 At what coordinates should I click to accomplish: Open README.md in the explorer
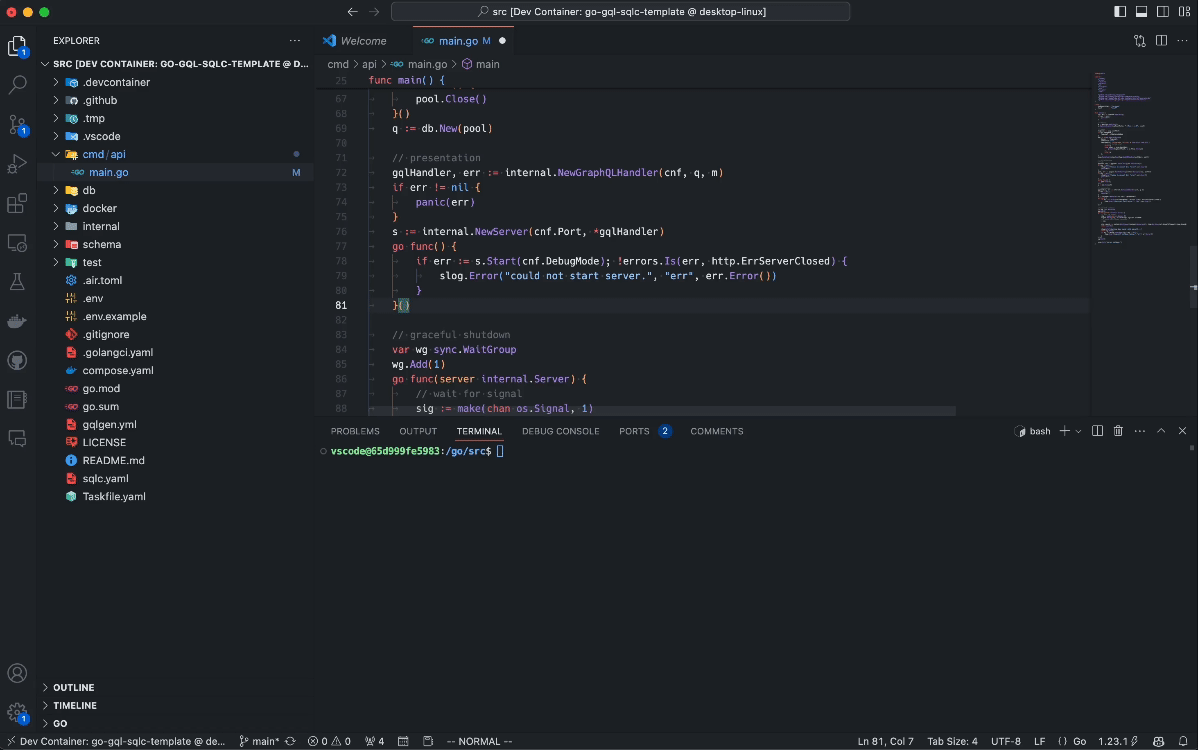click(x=113, y=461)
